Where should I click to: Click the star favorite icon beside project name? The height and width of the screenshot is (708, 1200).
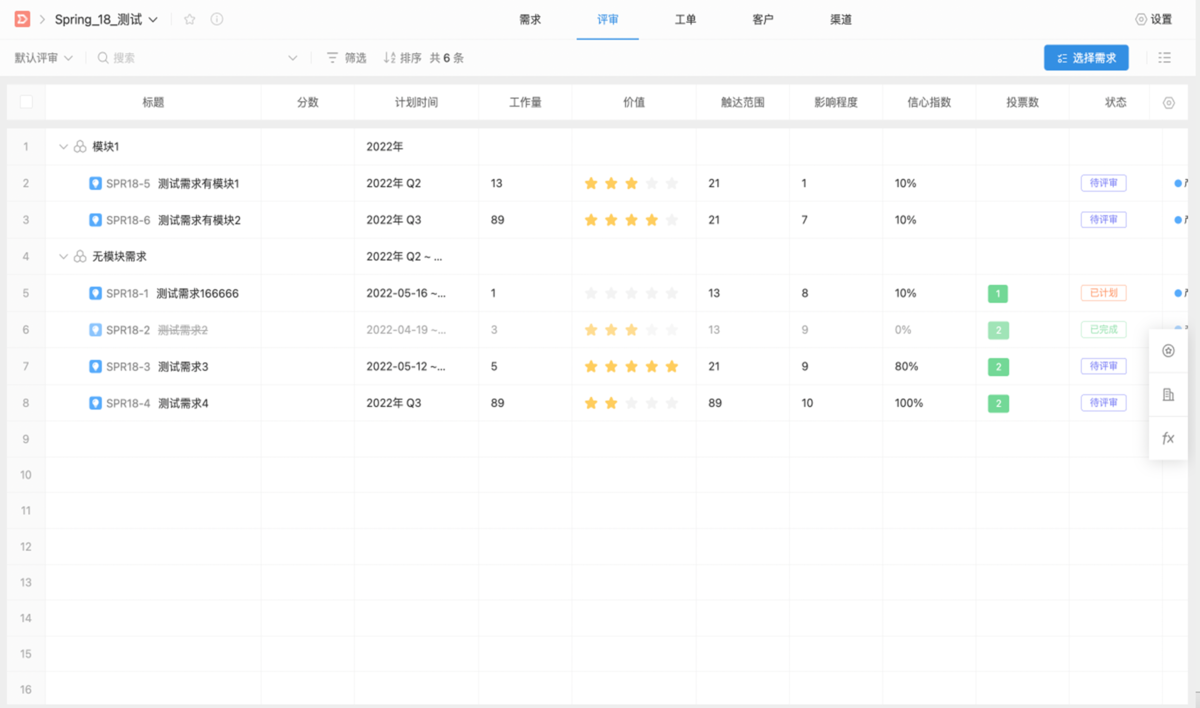(x=190, y=19)
